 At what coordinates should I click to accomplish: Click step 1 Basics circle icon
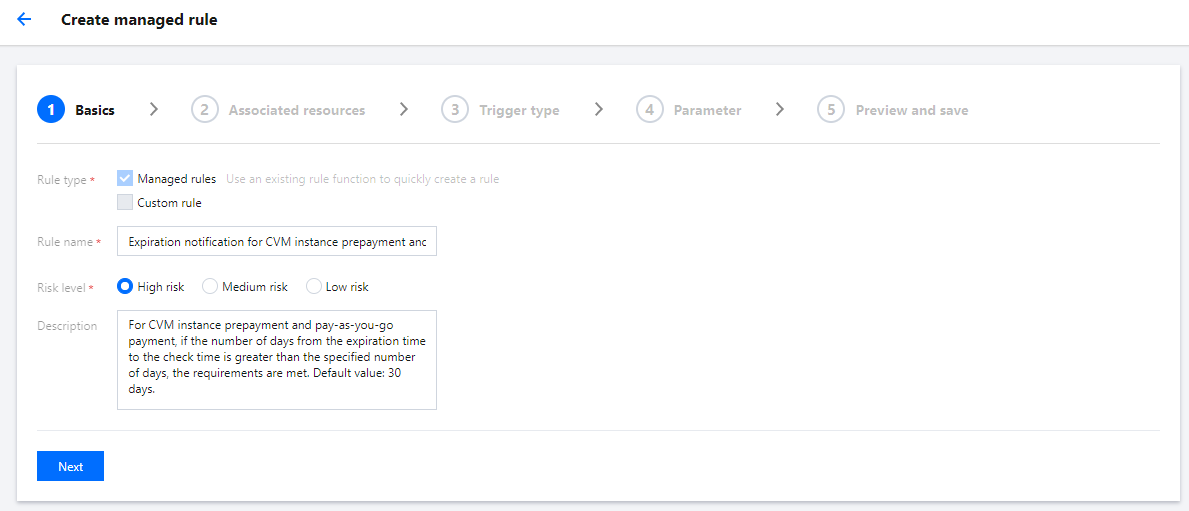tap(51, 110)
